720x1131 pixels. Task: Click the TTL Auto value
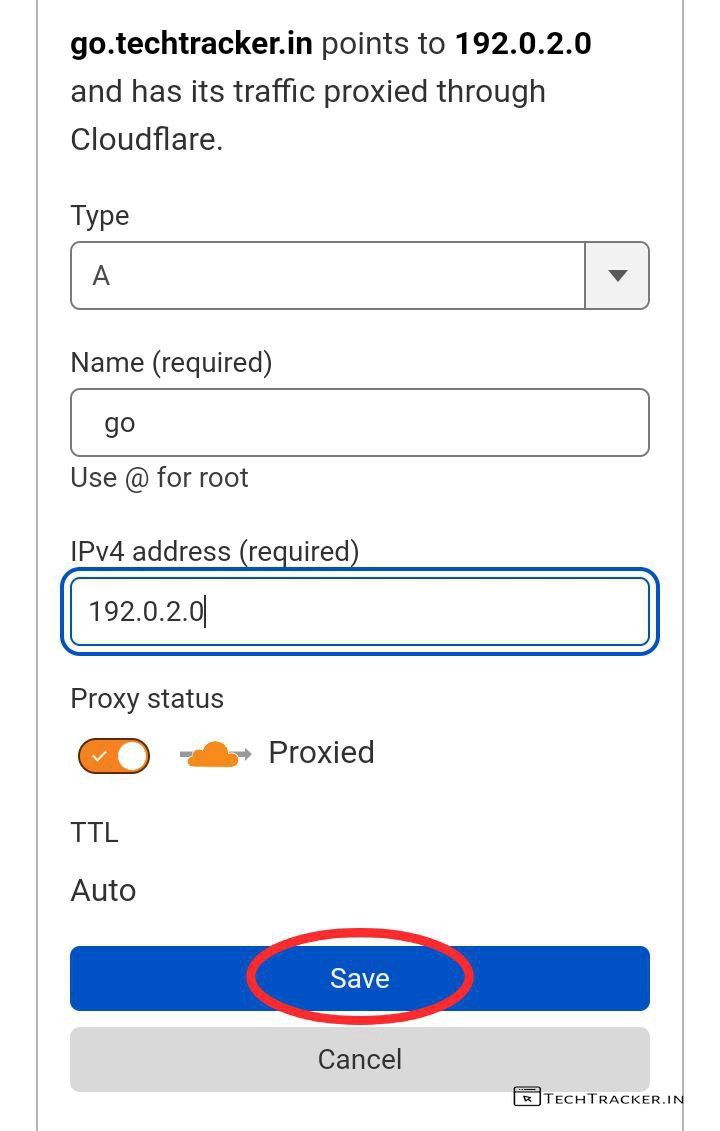coord(103,890)
